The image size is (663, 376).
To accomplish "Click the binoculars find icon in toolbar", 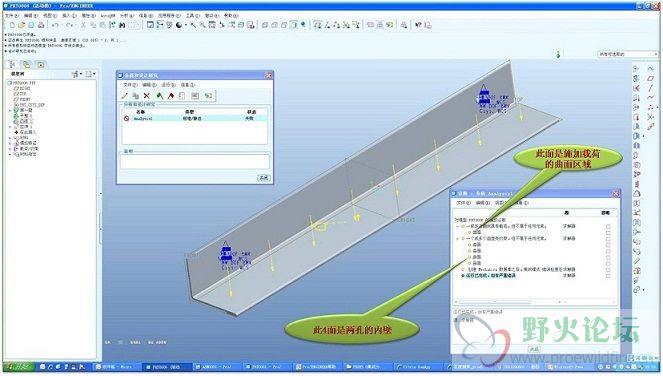I will pyautogui.click(x=122, y=25).
